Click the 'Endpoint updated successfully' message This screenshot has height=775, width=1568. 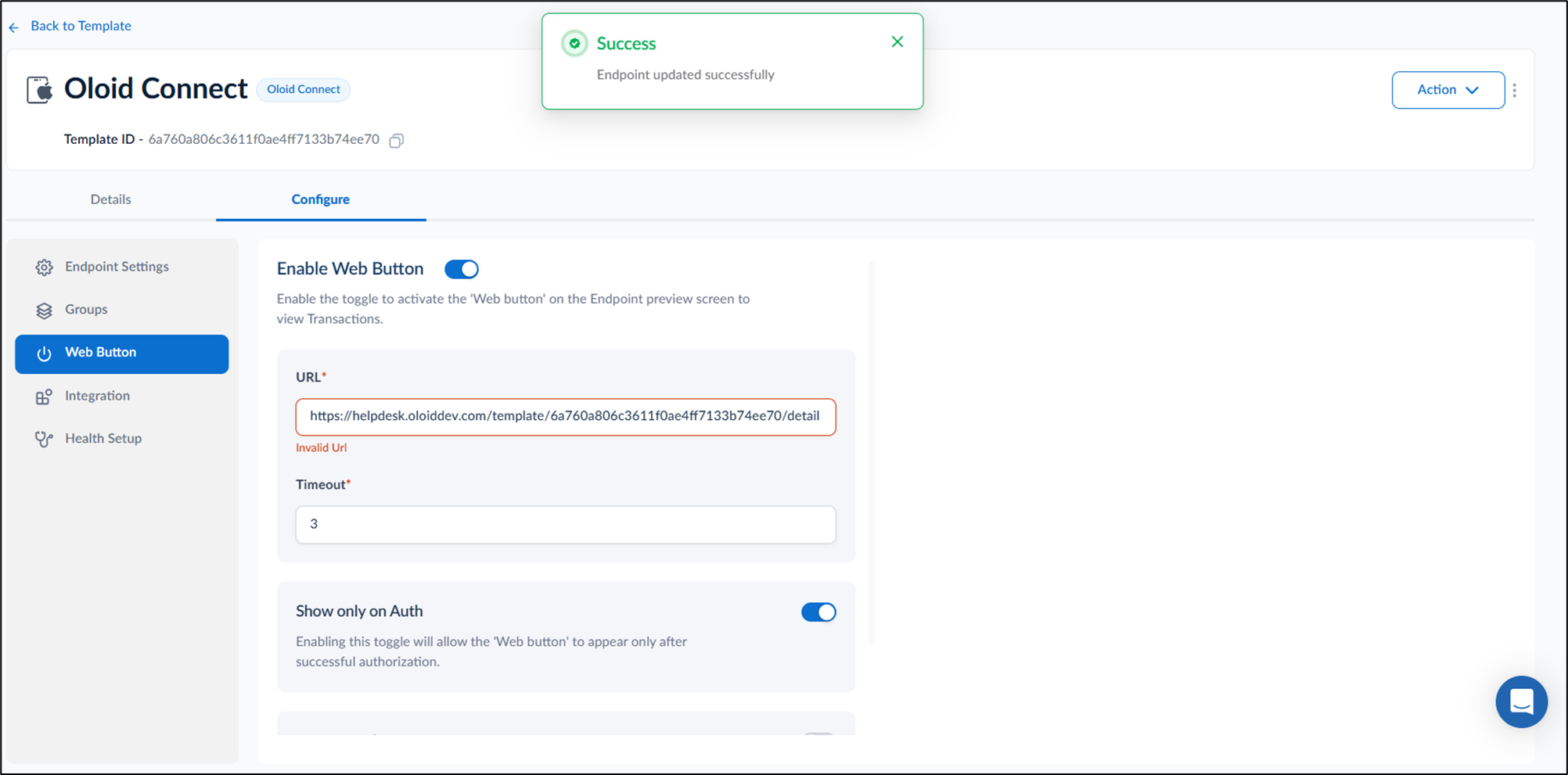tap(685, 75)
